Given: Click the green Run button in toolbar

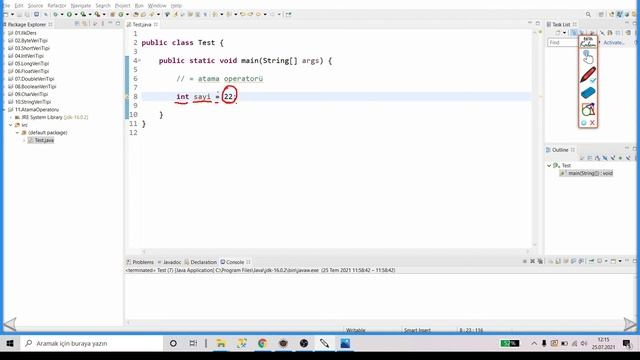Looking at the screenshot, I should [x=69, y=14].
